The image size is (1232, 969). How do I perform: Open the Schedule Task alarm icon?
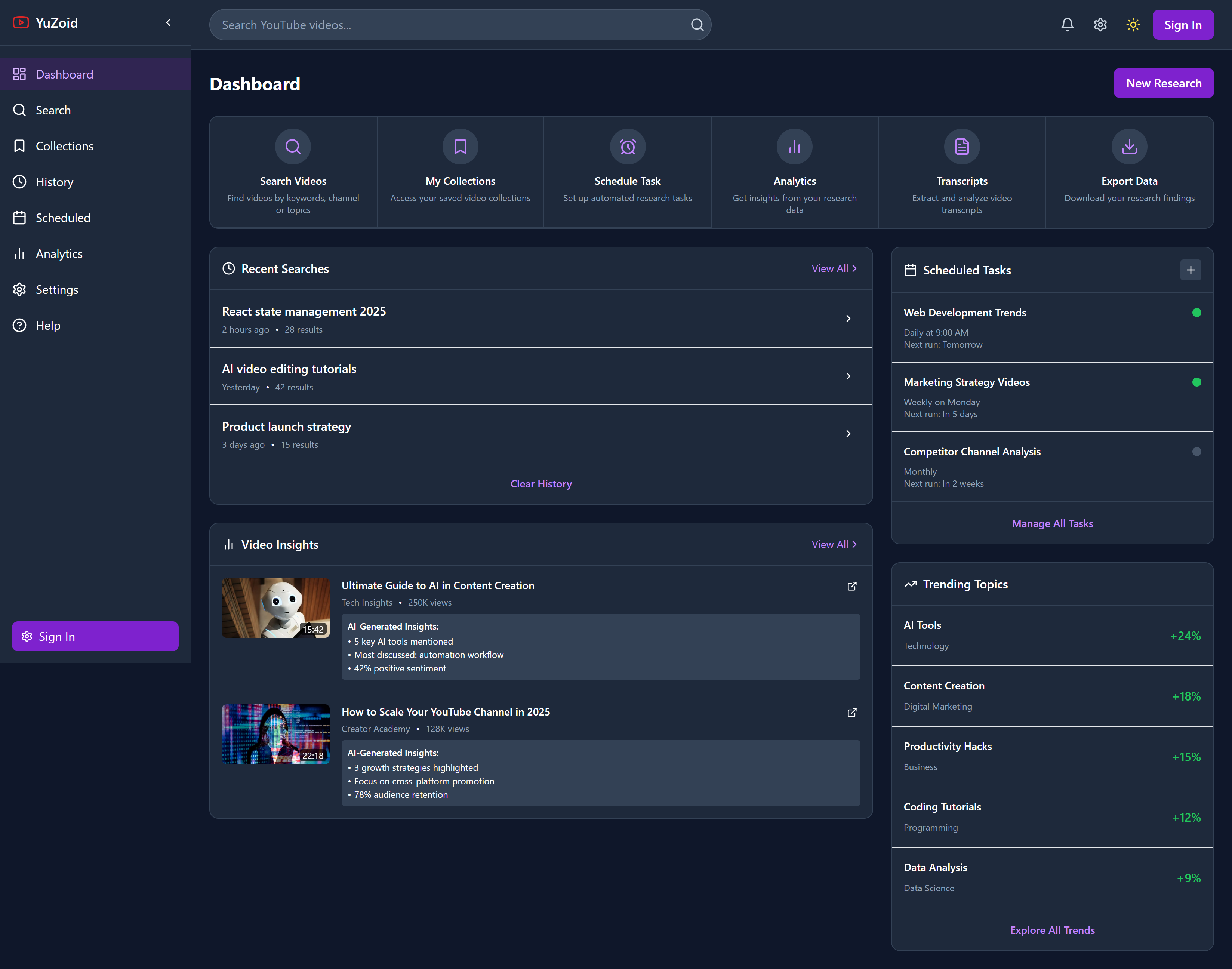tap(627, 147)
